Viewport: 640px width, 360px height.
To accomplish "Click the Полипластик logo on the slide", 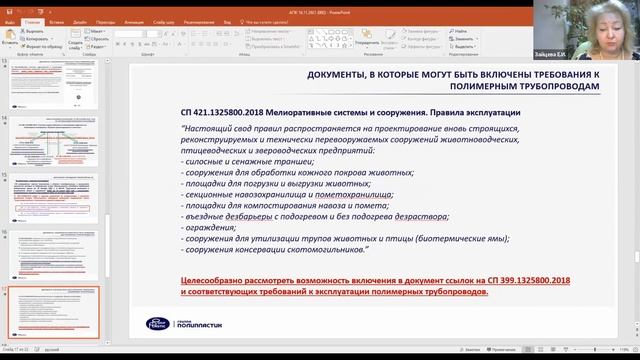I will click(x=184, y=324).
